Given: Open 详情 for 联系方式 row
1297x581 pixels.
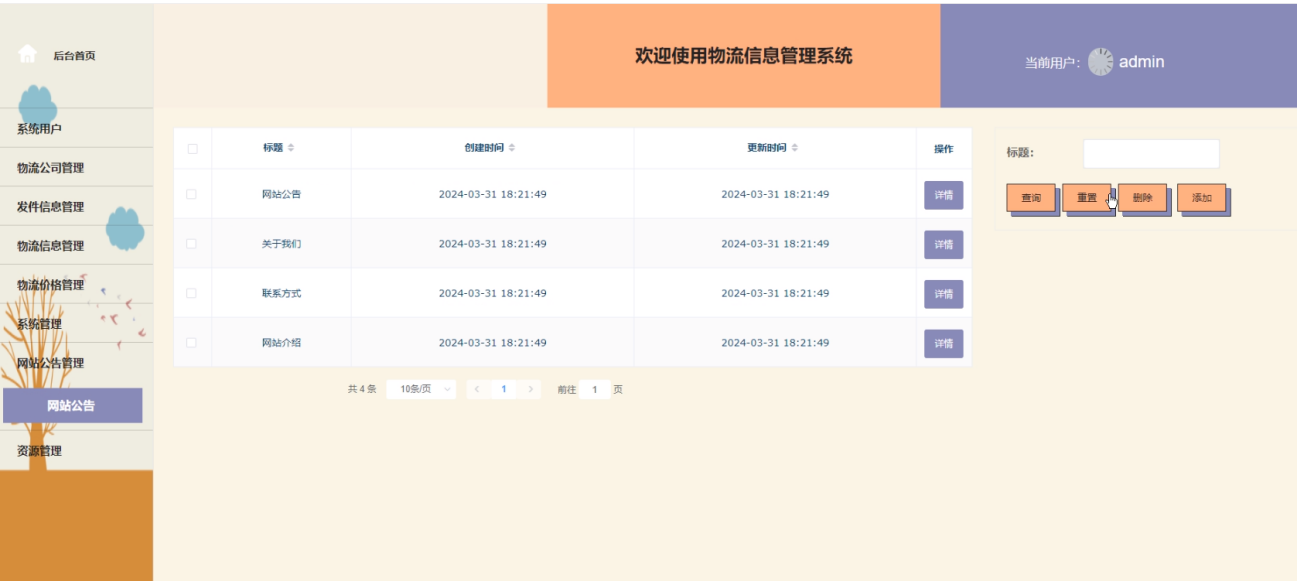Looking at the screenshot, I should (x=943, y=294).
